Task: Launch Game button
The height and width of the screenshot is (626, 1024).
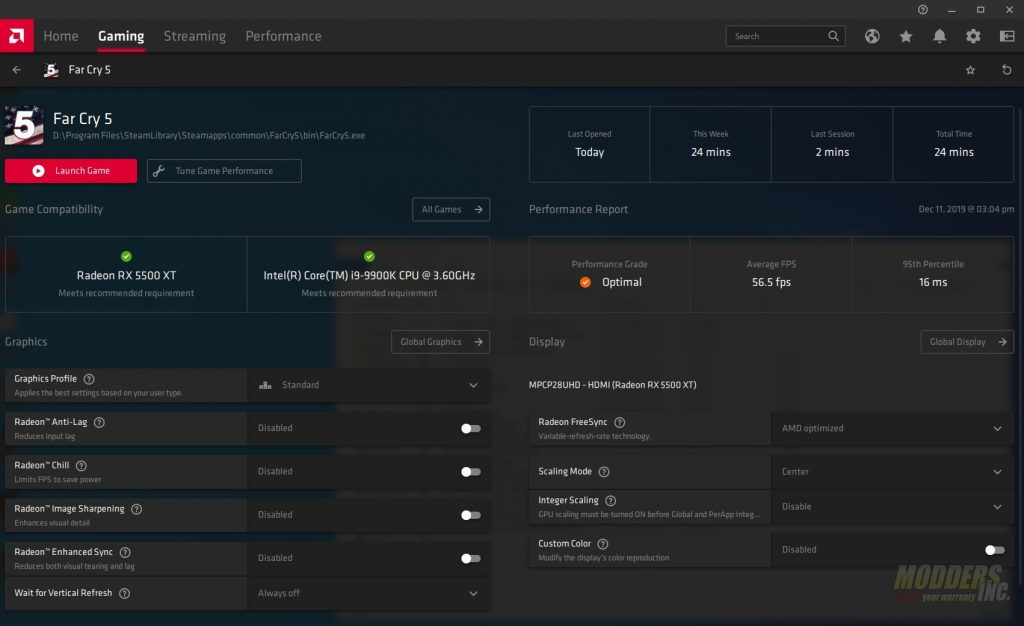Action: 71,170
